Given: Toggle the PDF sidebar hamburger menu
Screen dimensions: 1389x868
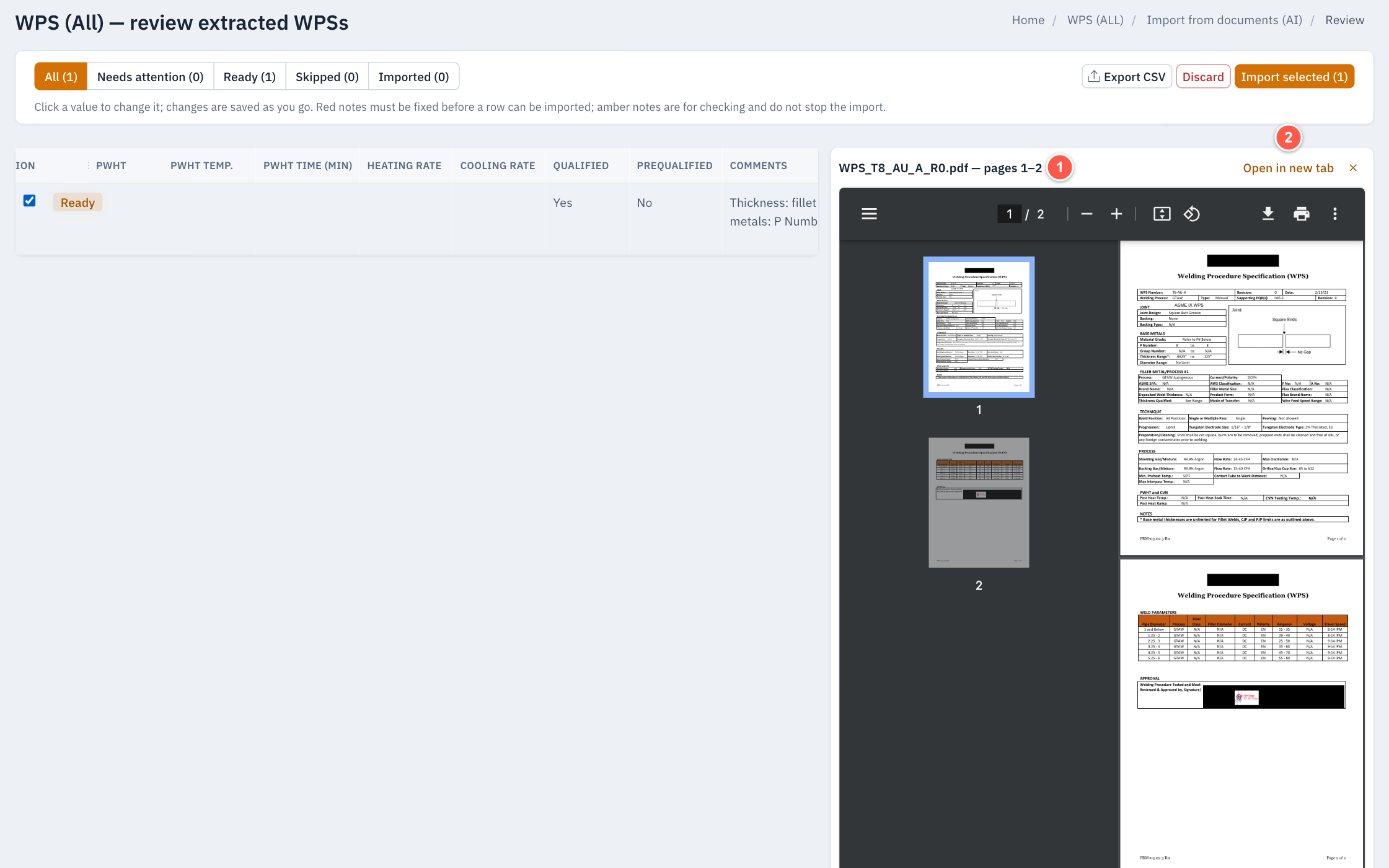Looking at the screenshot, I should [x=869, y=214].
